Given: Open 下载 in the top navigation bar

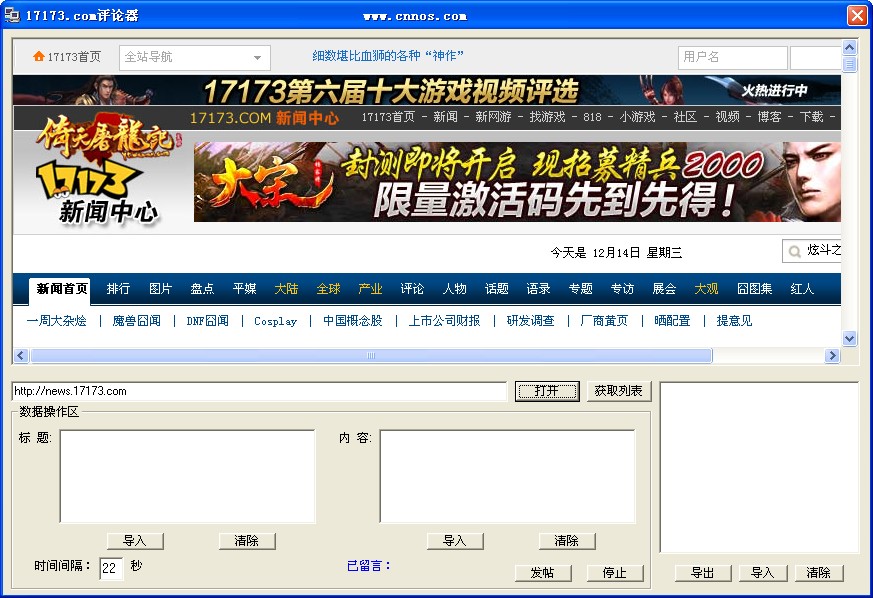Looking at the screenshot, I should click(x=811, y=117).
